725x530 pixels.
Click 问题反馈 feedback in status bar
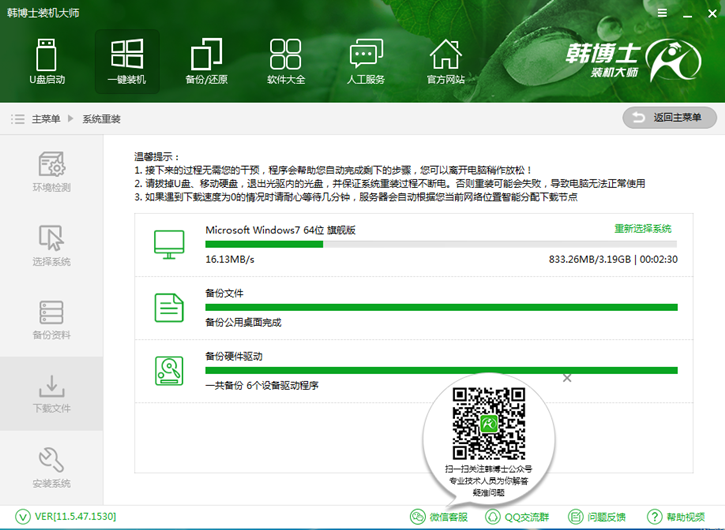point(597,517)
